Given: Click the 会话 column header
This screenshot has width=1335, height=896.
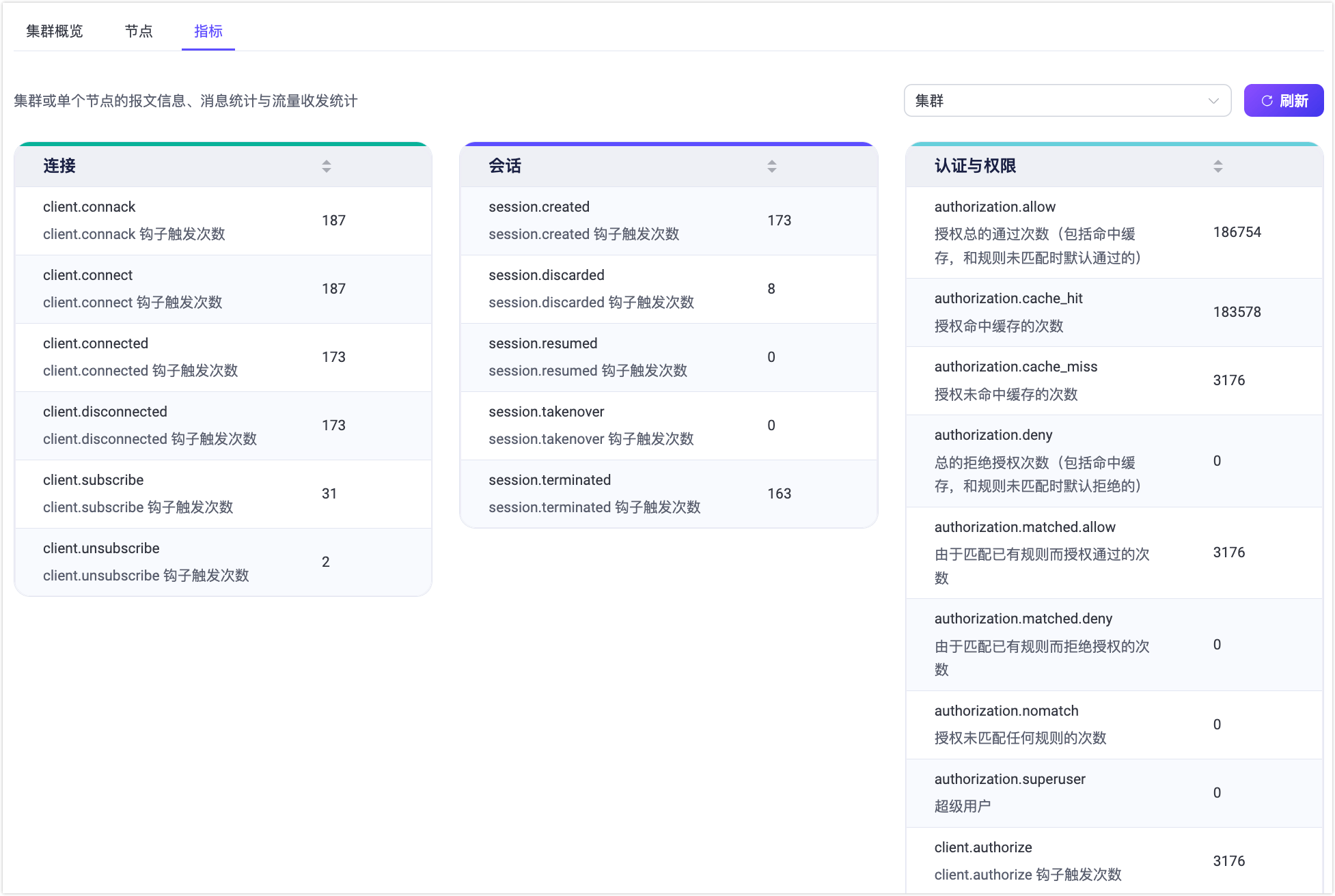Looking at the screenshot, I should coord(505,166).
